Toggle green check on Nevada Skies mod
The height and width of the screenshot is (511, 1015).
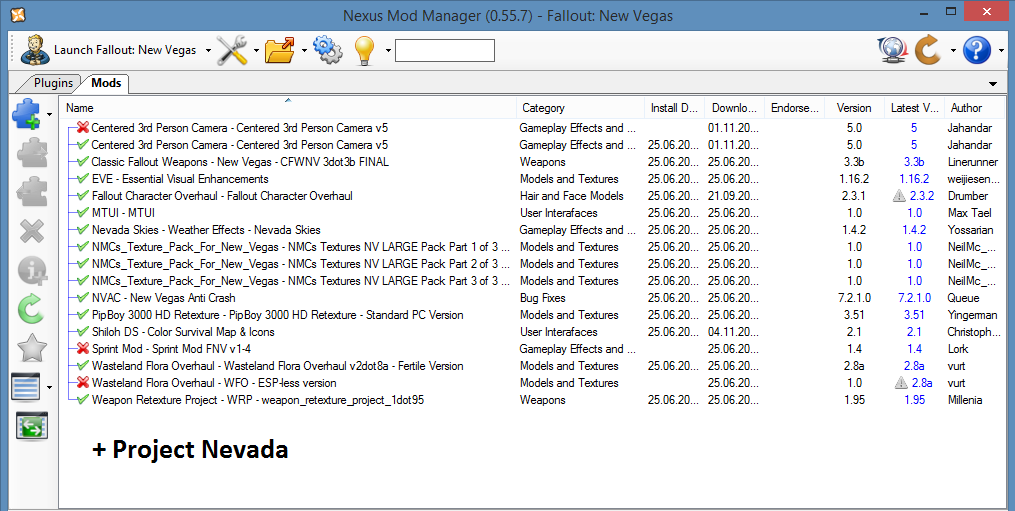click(82, 229)
